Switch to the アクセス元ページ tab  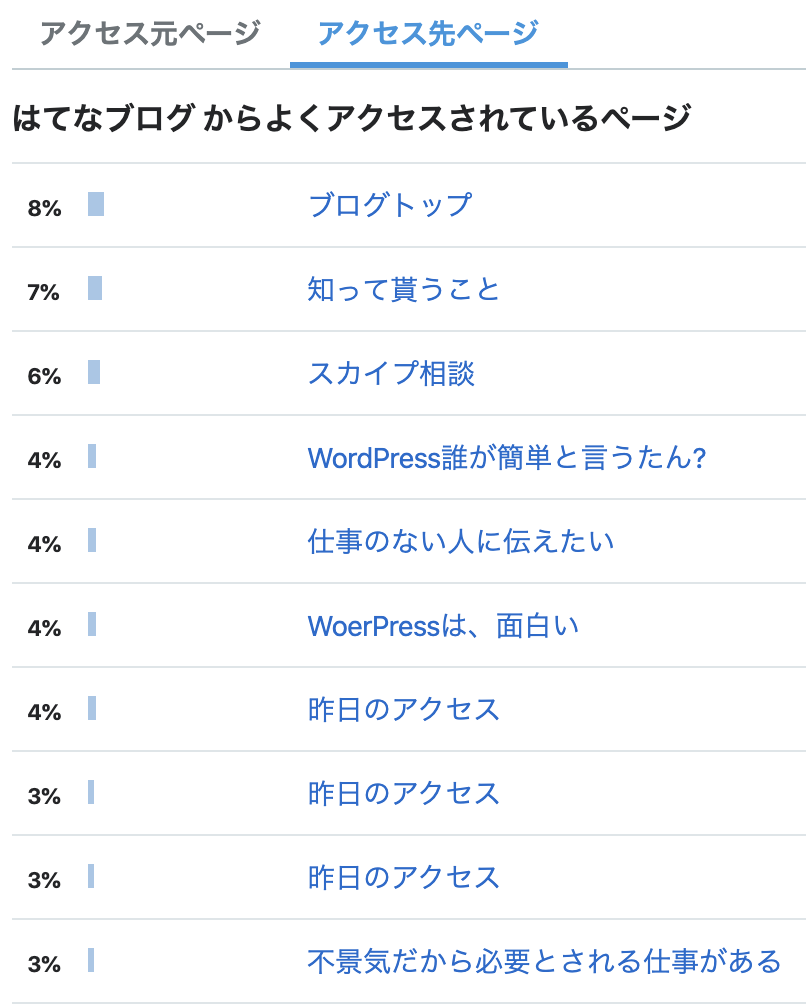point(150,33)
